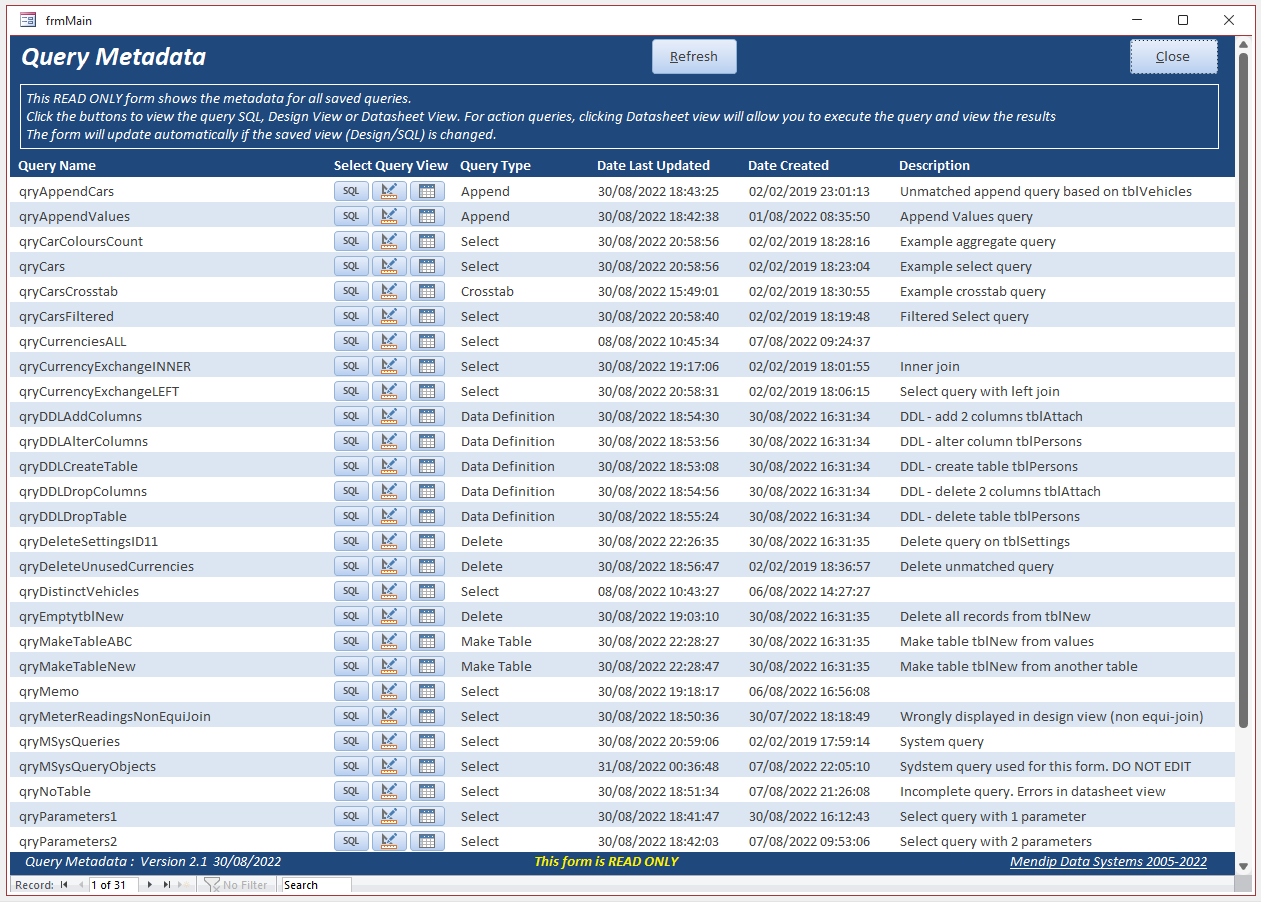Viewport: 1261px width, 902px height.
Task: Click the Description column header
Action: click(x=934, y=166)
